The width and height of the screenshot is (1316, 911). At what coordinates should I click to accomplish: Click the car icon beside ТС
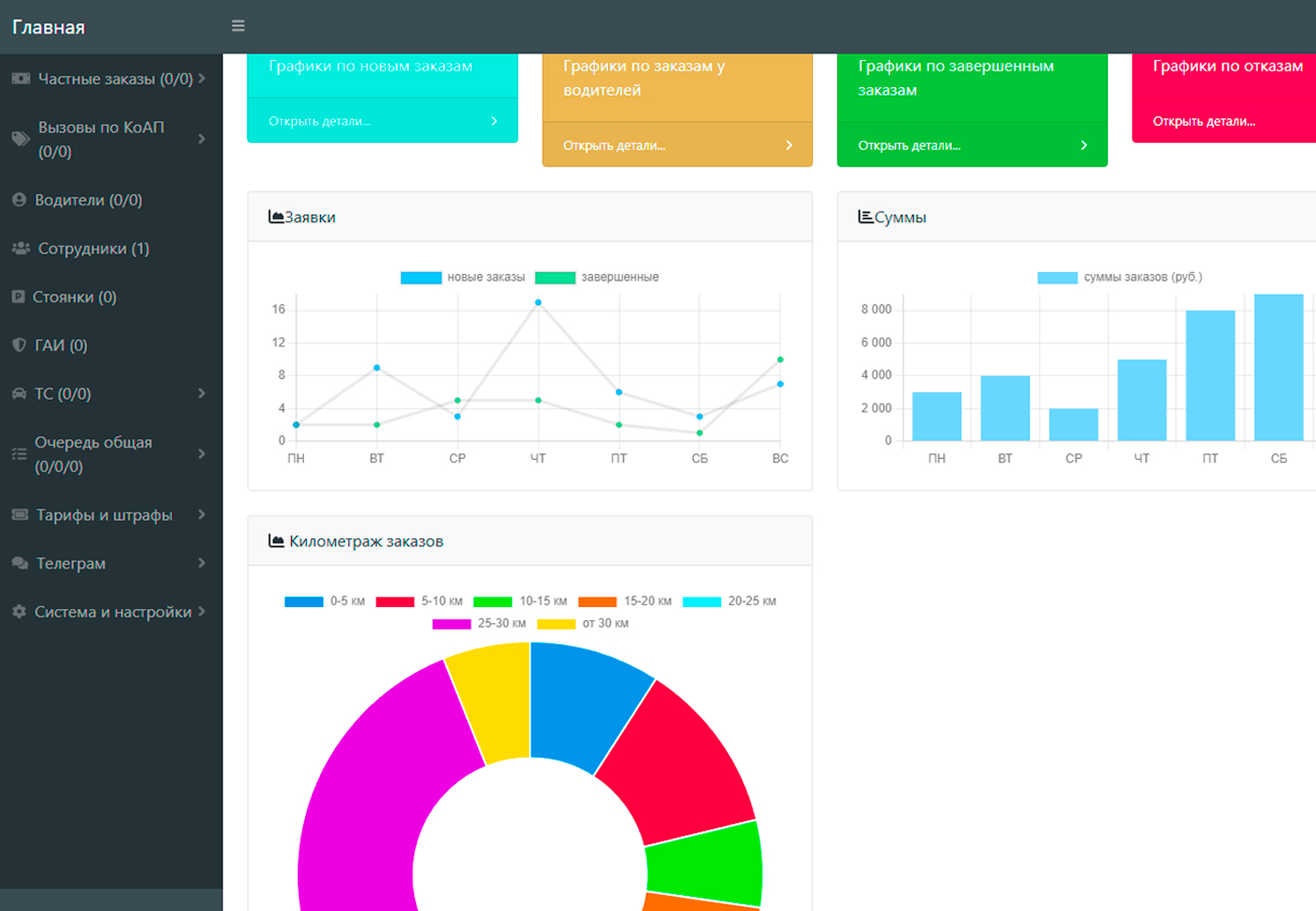(19, 394)
